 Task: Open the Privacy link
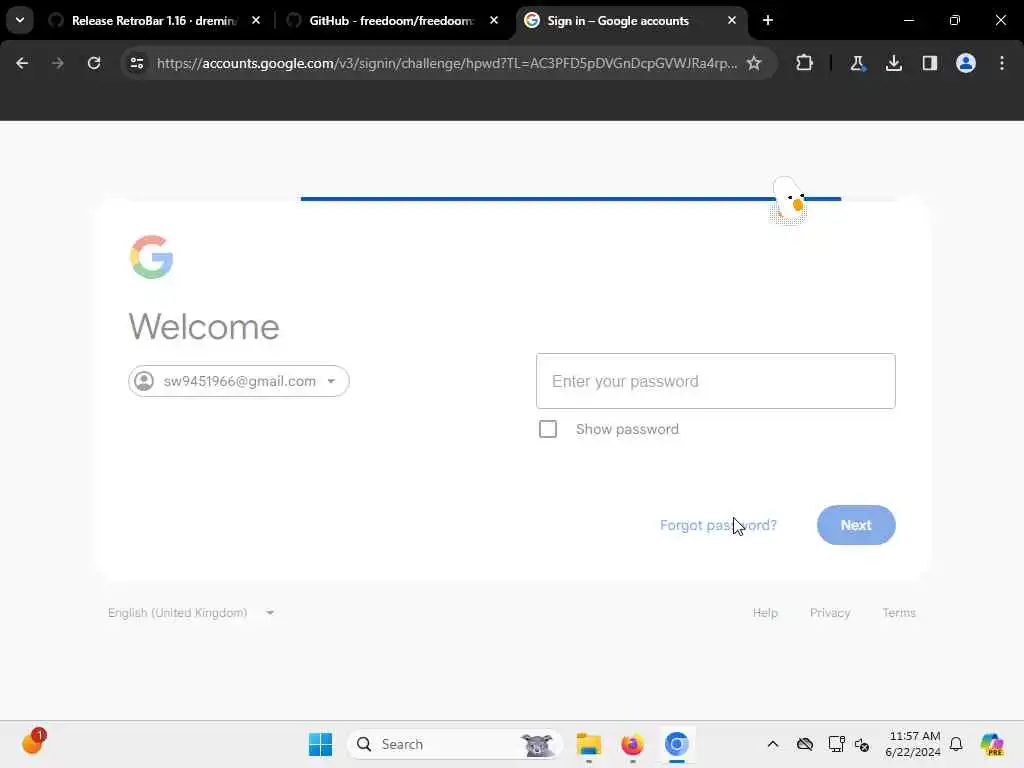830,613
